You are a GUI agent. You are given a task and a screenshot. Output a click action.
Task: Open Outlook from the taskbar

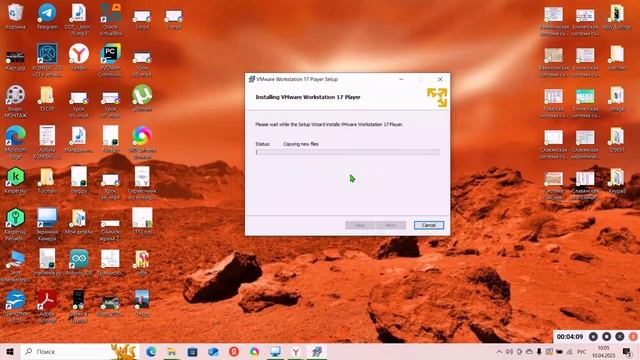click(213, 351)
